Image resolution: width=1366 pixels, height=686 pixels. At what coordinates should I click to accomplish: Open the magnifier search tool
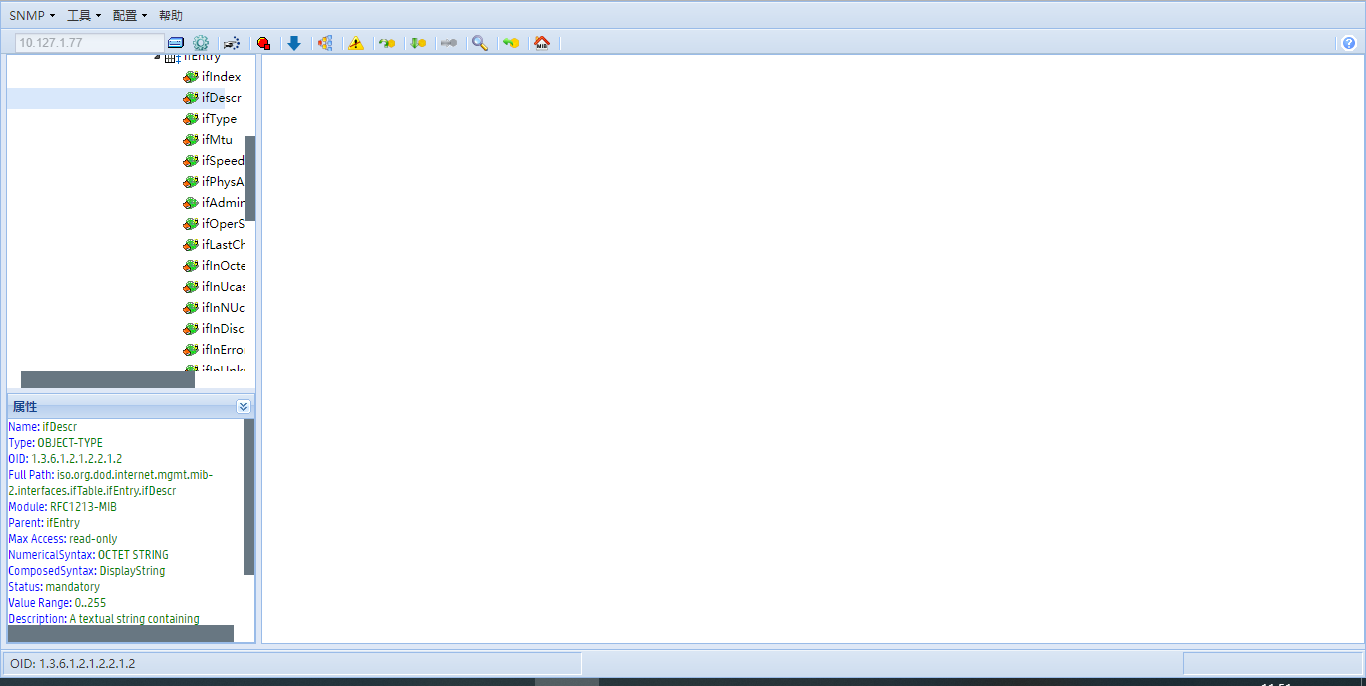[480, 43]
